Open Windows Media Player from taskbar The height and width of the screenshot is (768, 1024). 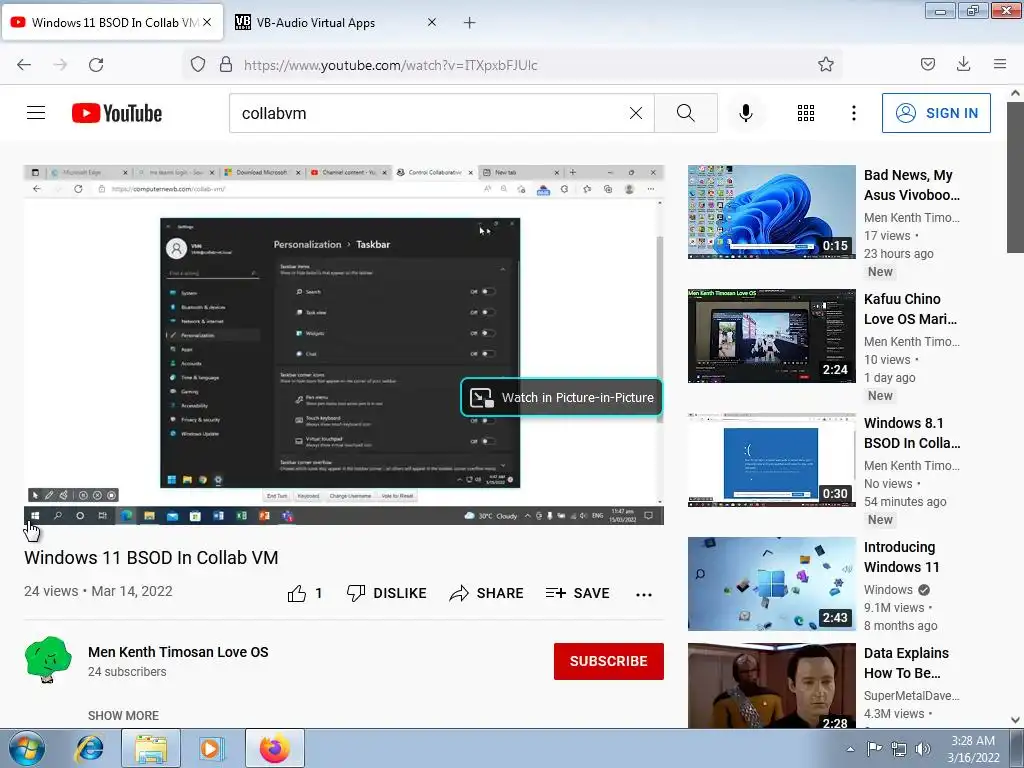210,748
